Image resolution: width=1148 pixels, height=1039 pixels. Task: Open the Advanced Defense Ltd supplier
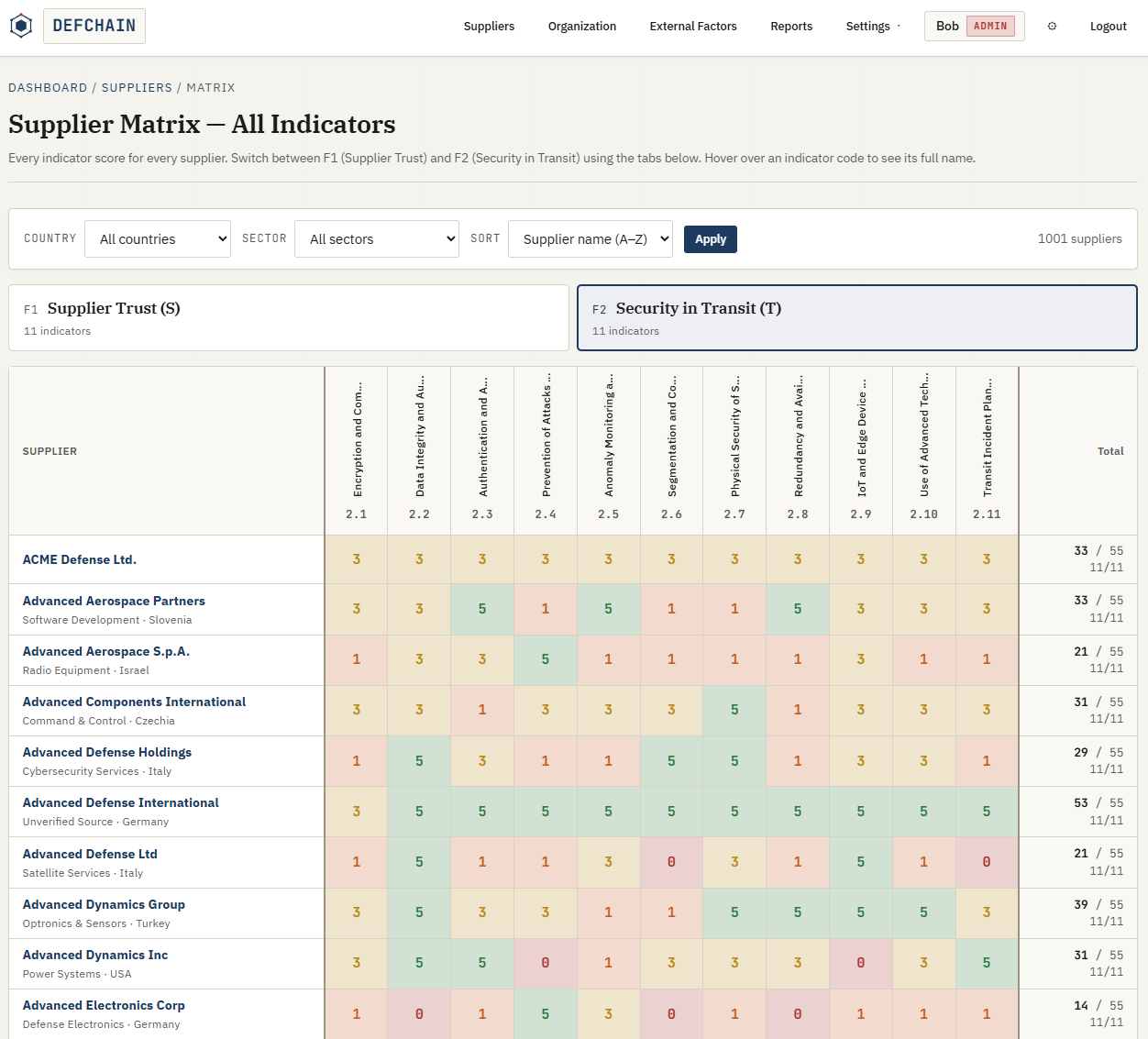(90, 854)
